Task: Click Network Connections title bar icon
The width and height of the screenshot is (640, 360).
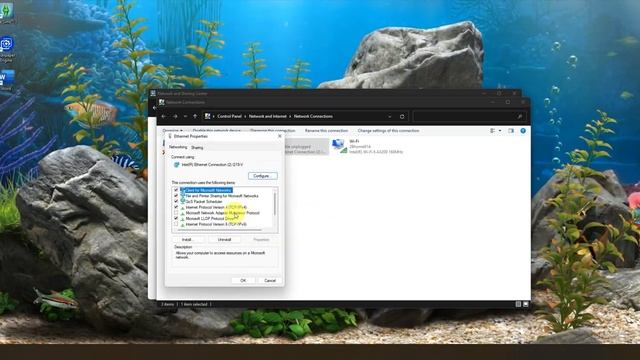Action: tap(162, 102)
